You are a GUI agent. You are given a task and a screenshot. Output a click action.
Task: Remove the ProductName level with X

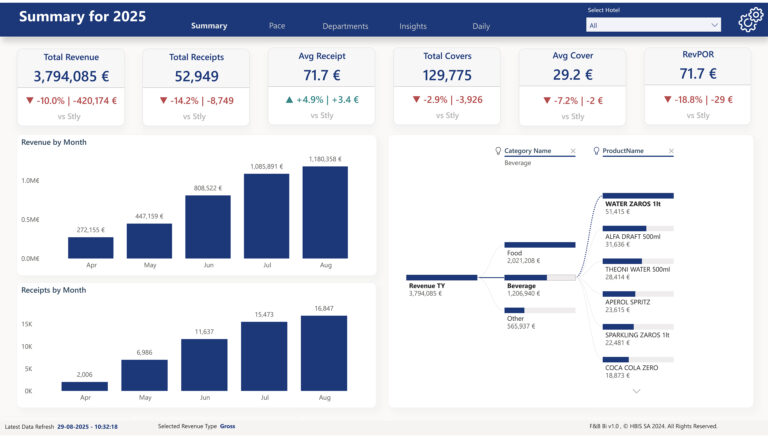click(671, 151)
